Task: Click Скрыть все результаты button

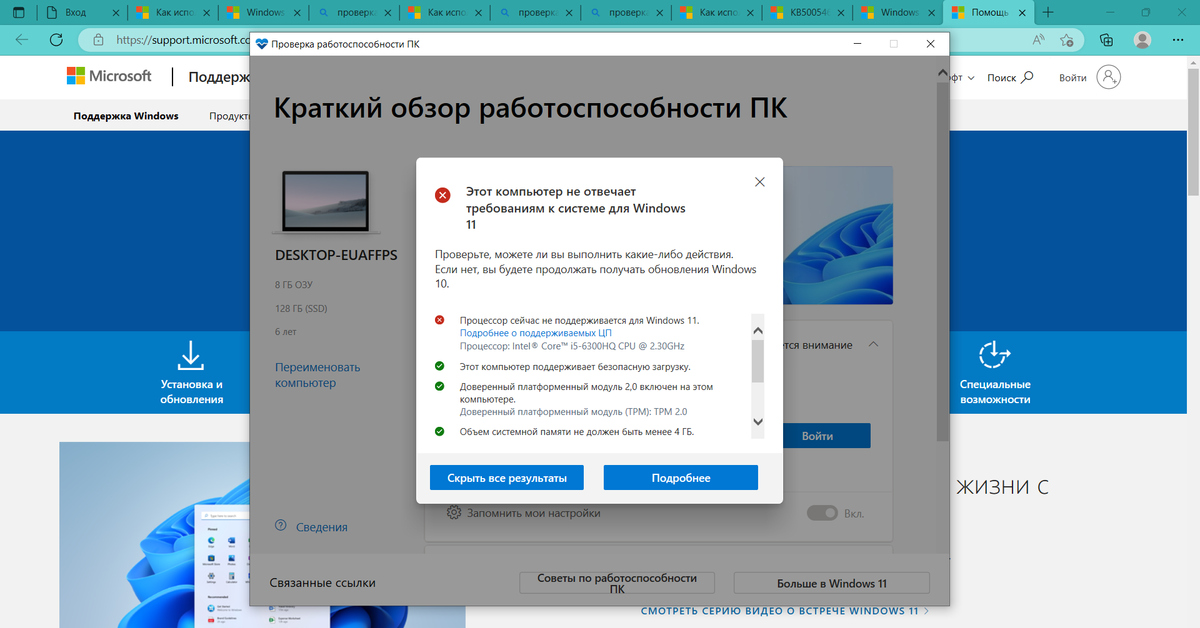Action: click(507, 478)
